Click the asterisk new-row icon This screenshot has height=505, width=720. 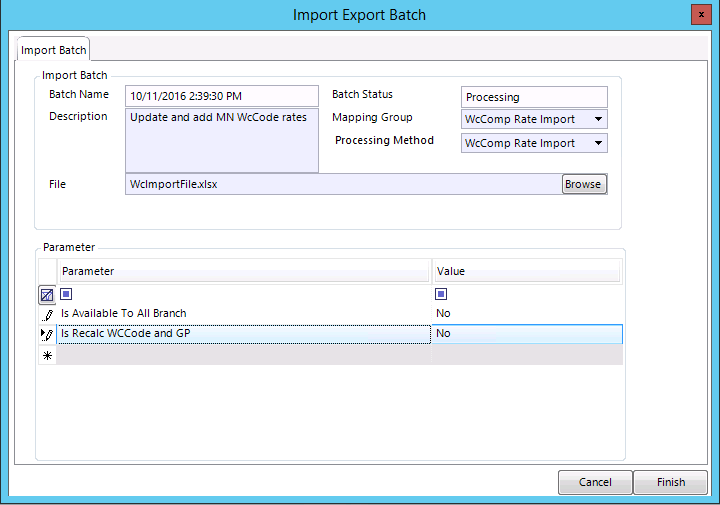[47, 355]
